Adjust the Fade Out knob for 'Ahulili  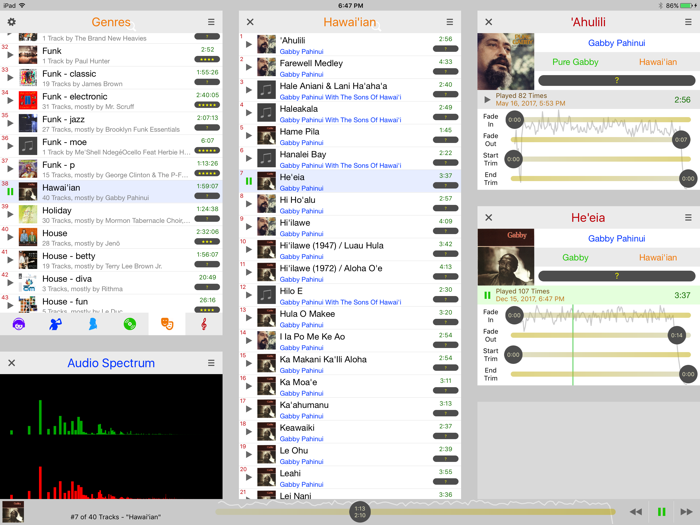[x=681, y=140]
